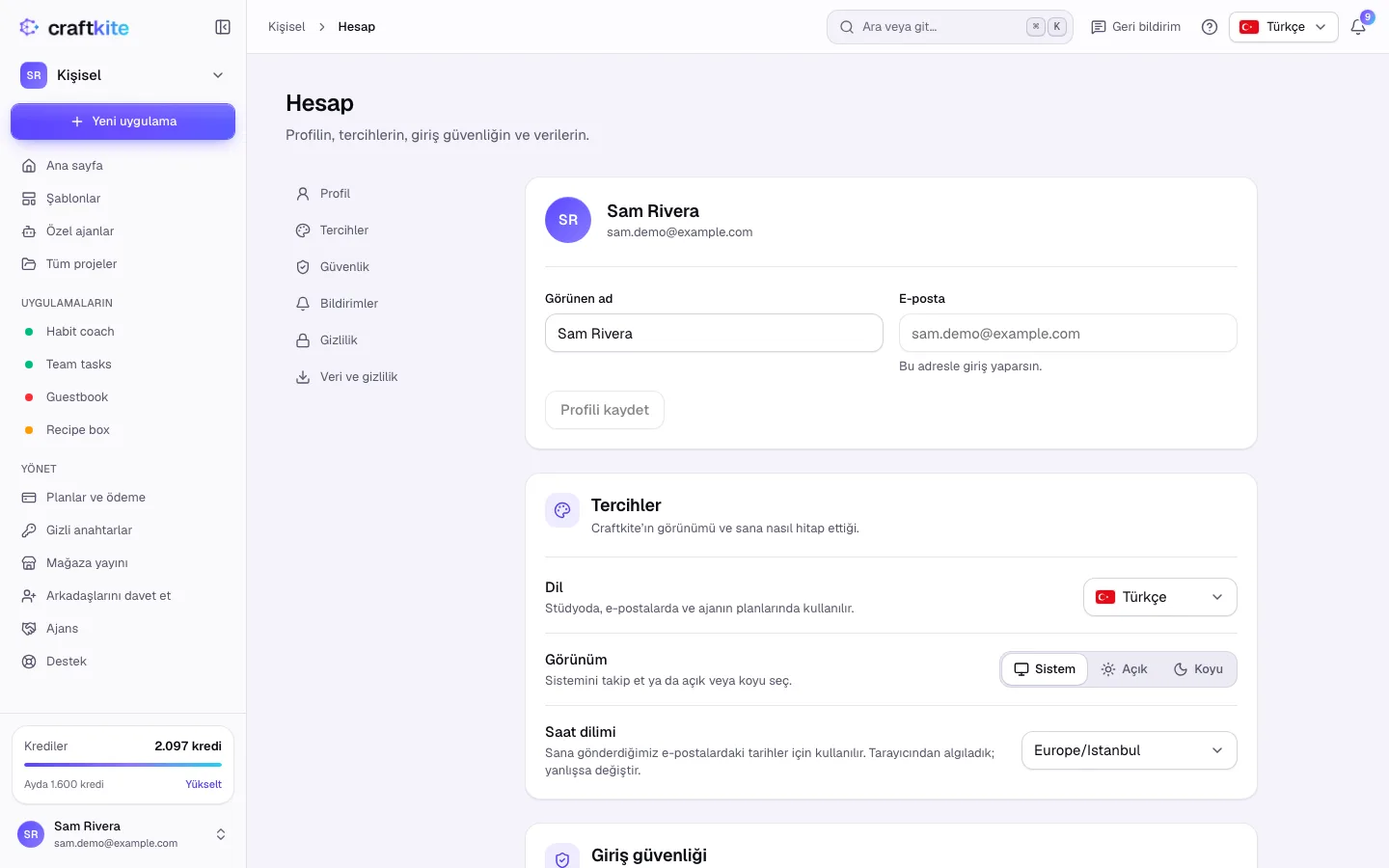The height and width of the screenshot is (868, 1389).
Task: Click the Görünen ad input field
Action: [x=714, y=333]
